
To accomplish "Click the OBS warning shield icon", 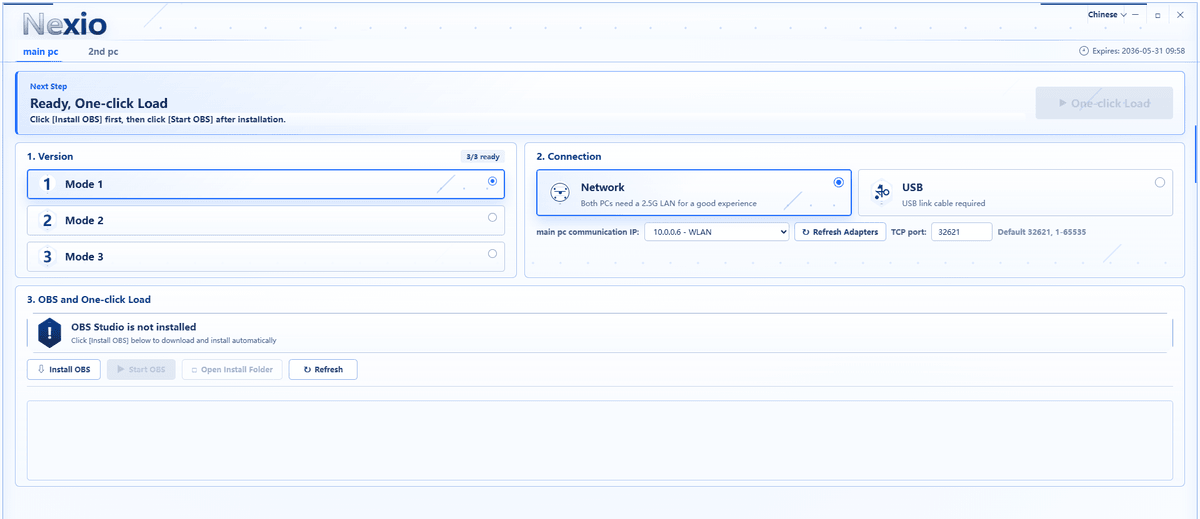I will pyautogui.click(x=50, y=333).
